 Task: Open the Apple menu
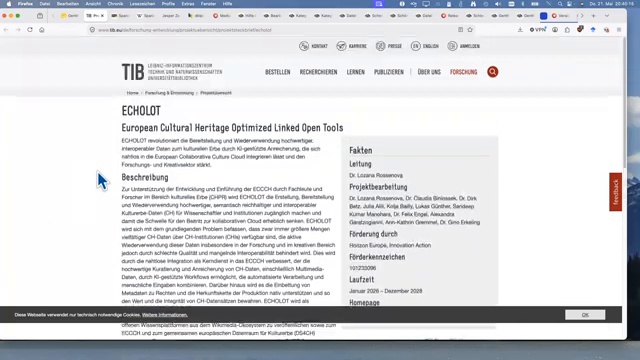pos(9,4)
